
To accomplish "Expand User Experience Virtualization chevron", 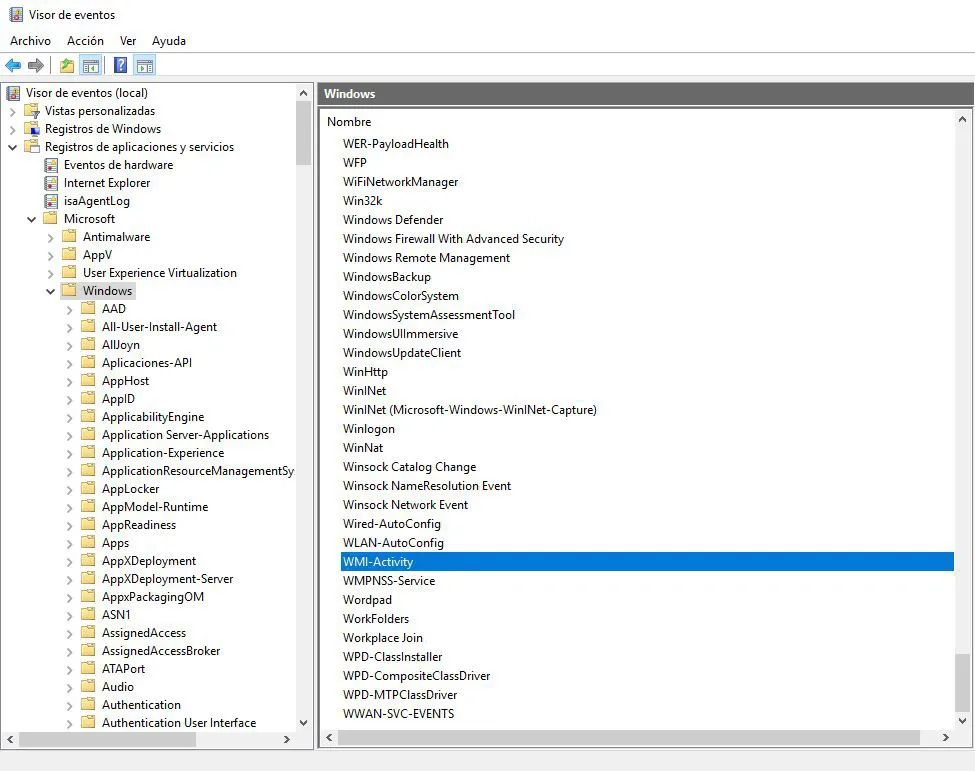I will pyautogui.click(x=50, y=274).
